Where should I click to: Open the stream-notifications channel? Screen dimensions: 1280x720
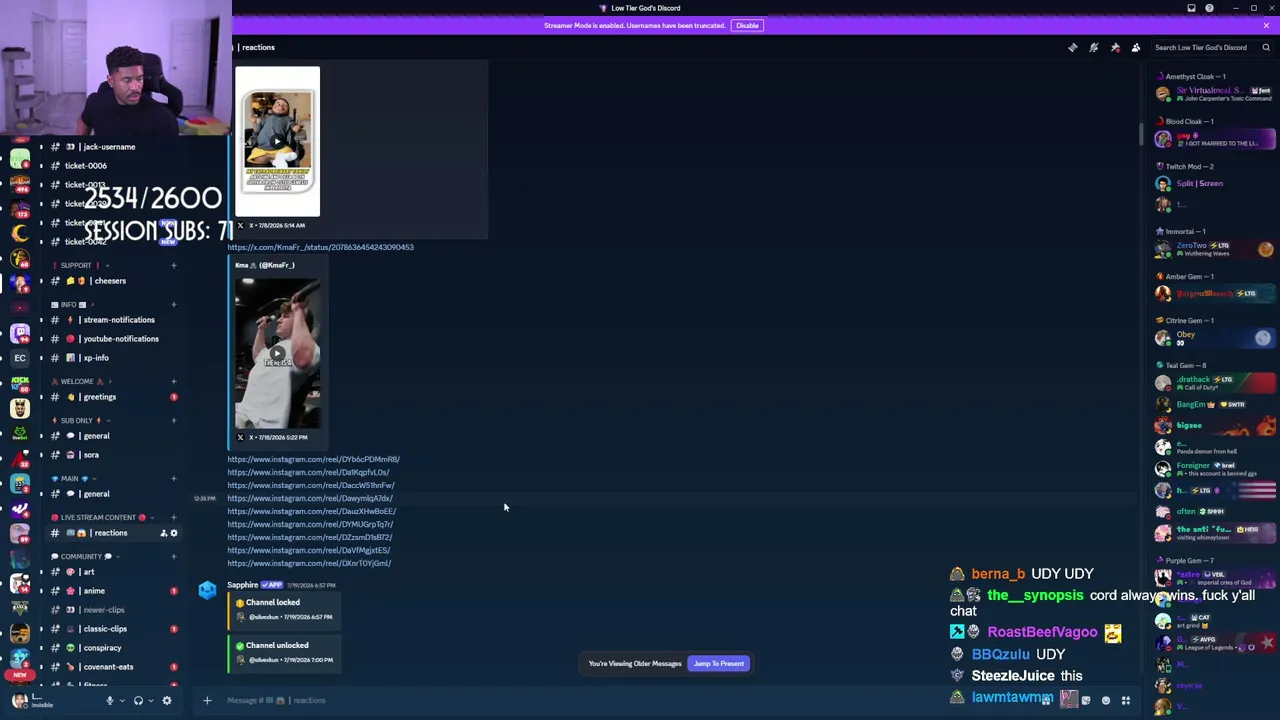pos(113,320)
